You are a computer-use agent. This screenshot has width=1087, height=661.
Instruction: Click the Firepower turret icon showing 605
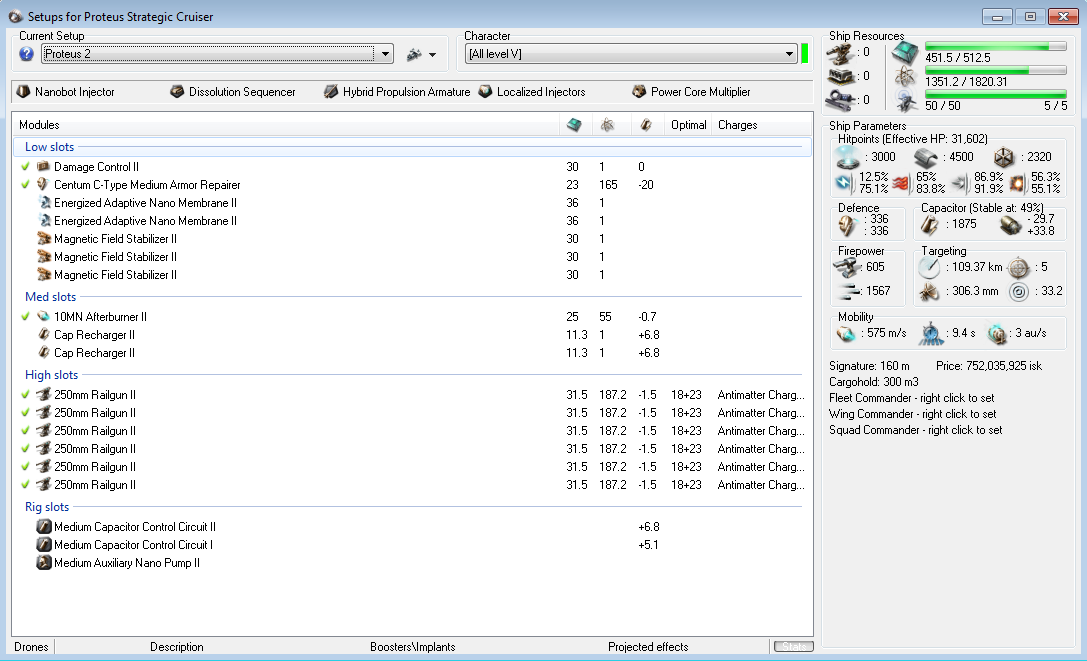point(847,267)
